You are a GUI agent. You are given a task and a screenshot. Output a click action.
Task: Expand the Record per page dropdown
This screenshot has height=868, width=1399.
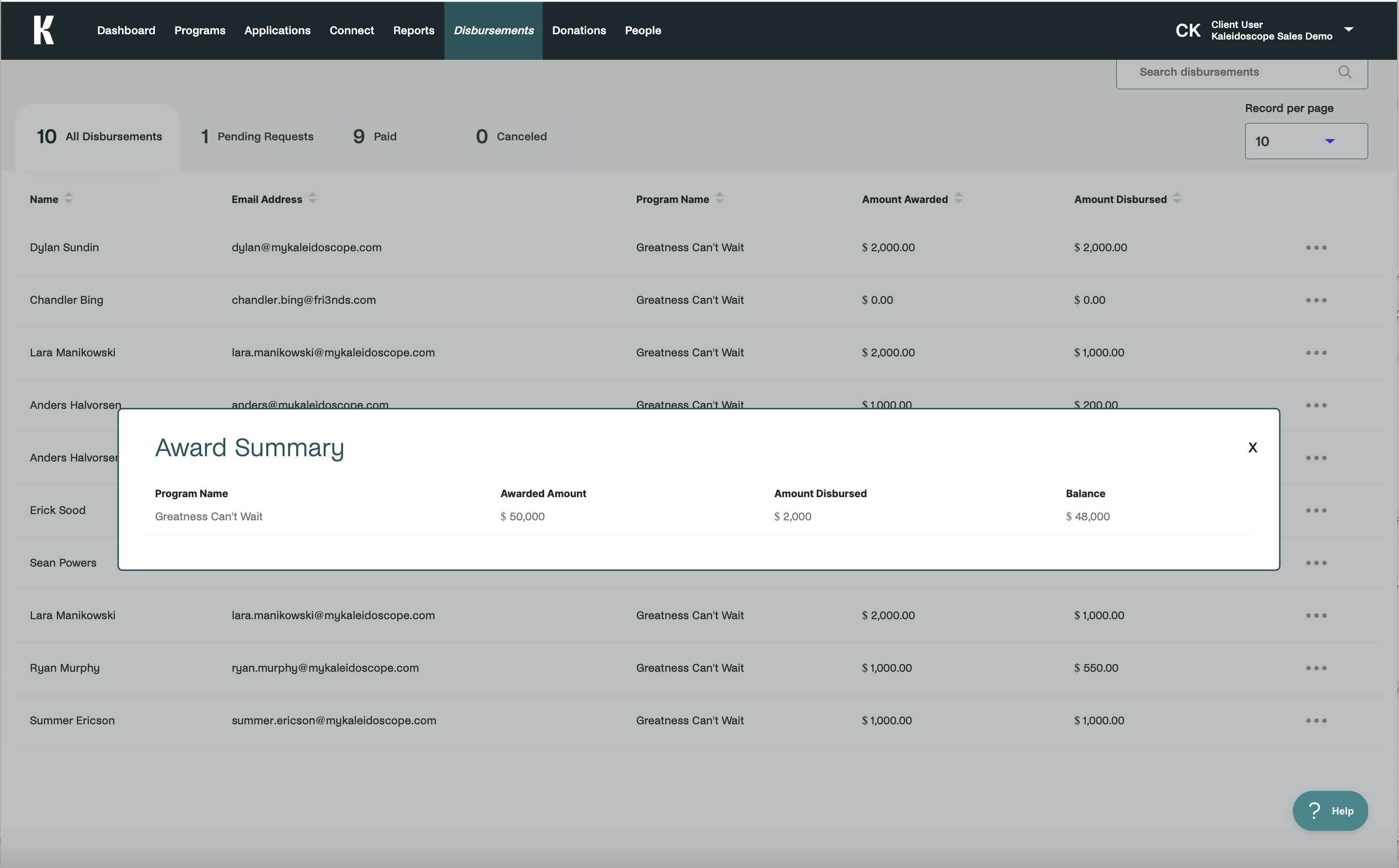click(x=1305, y=141)
